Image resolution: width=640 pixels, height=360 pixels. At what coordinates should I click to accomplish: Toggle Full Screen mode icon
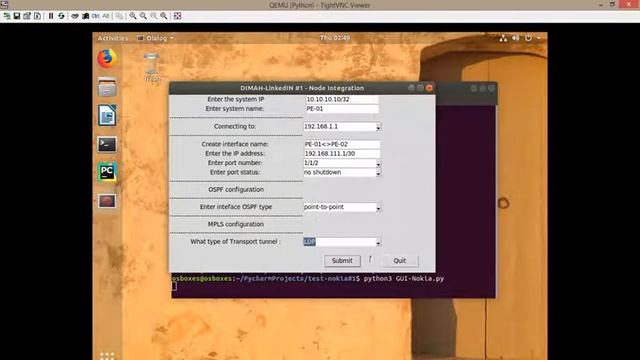(x=178, y=16)
